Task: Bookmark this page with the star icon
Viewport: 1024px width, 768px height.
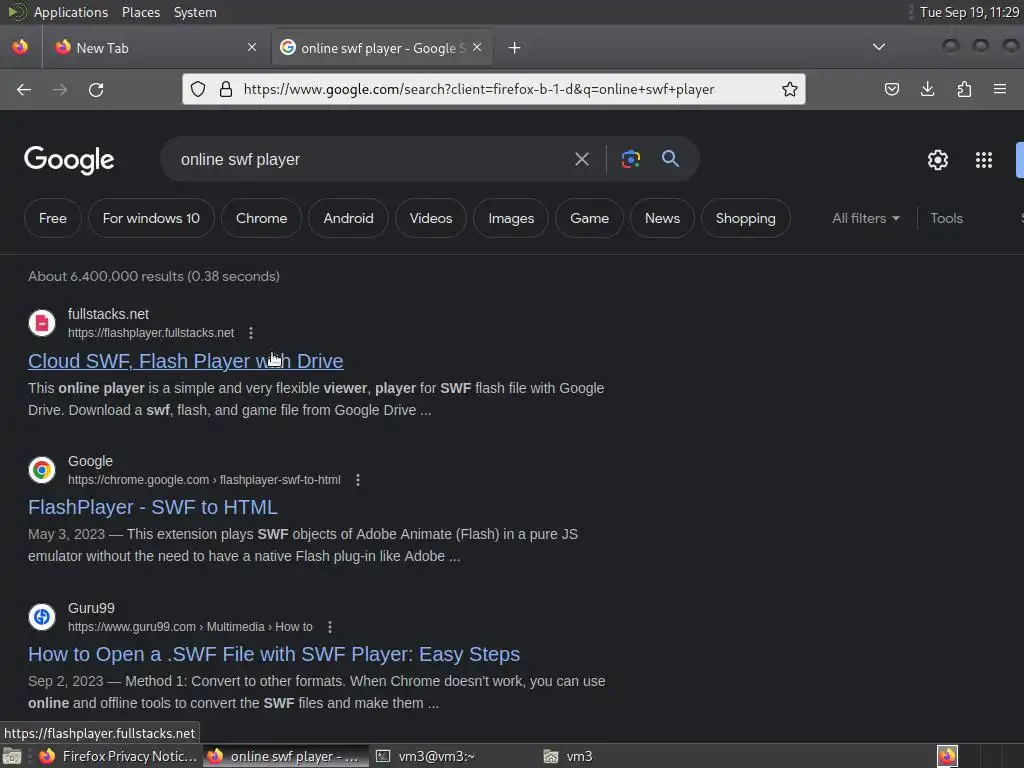Action: [790, 89]
